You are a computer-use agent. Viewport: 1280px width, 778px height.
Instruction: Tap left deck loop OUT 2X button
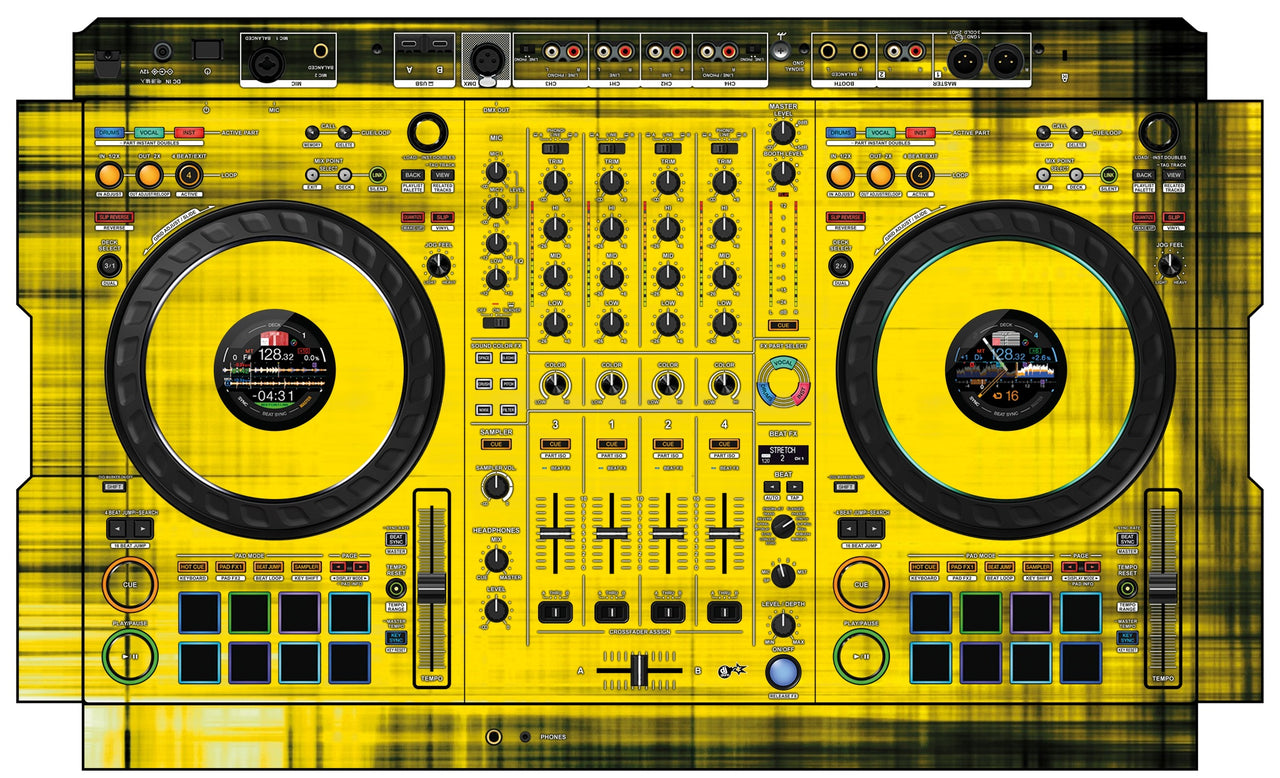(x=148, y=176)
